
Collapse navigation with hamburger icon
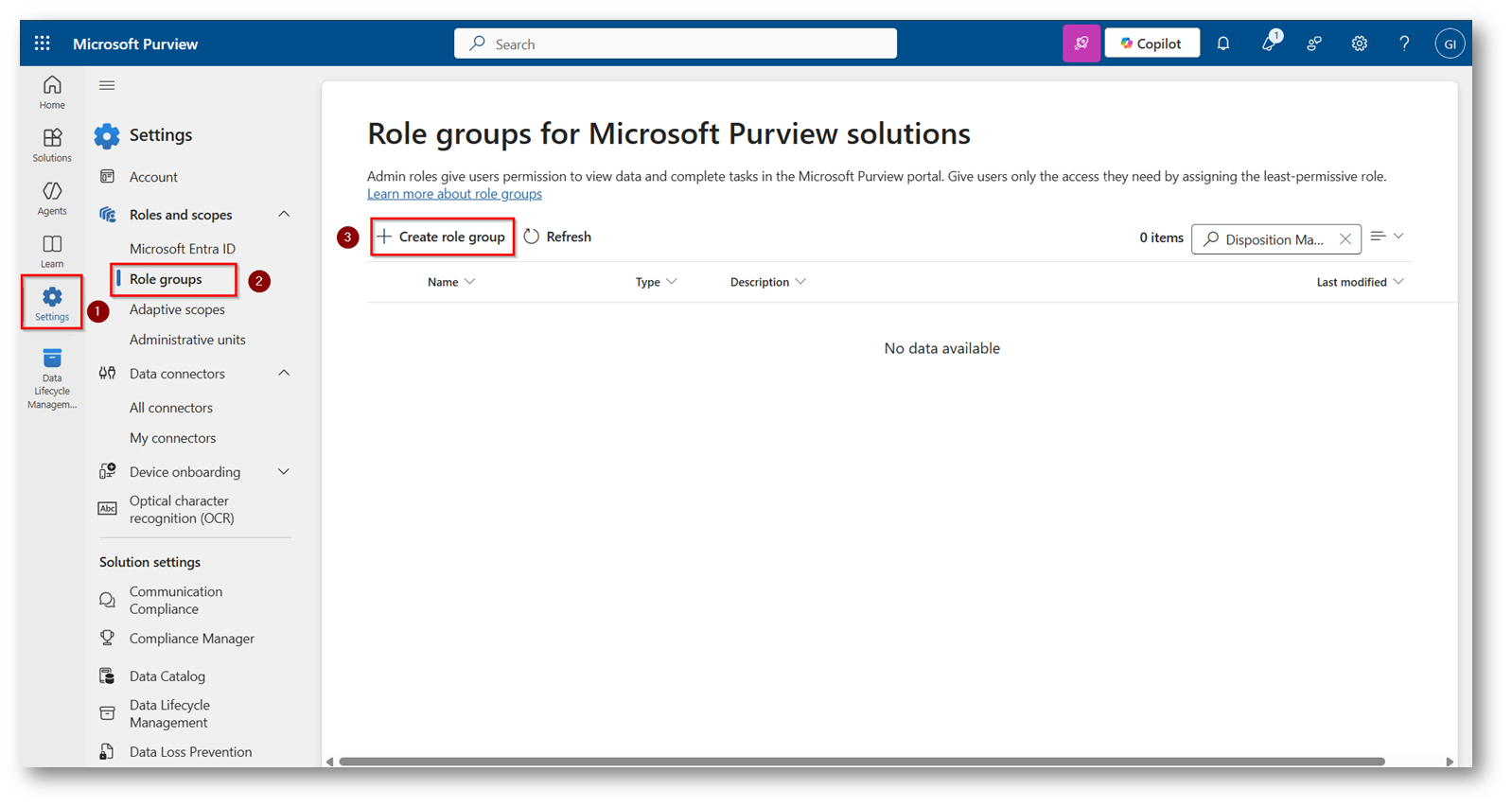click(x=107, y=85)
